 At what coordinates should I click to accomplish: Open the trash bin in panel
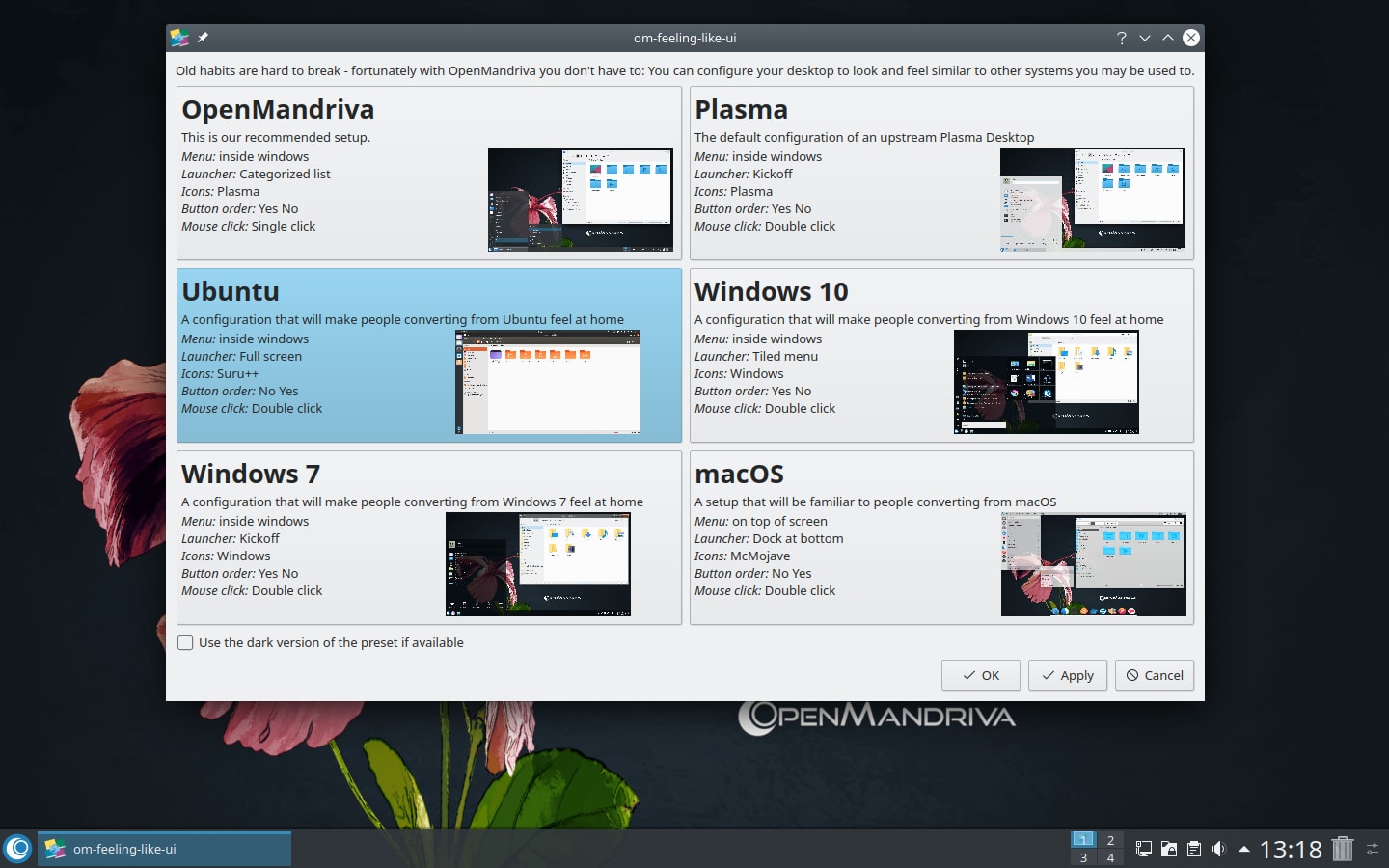click(1343, 849)
